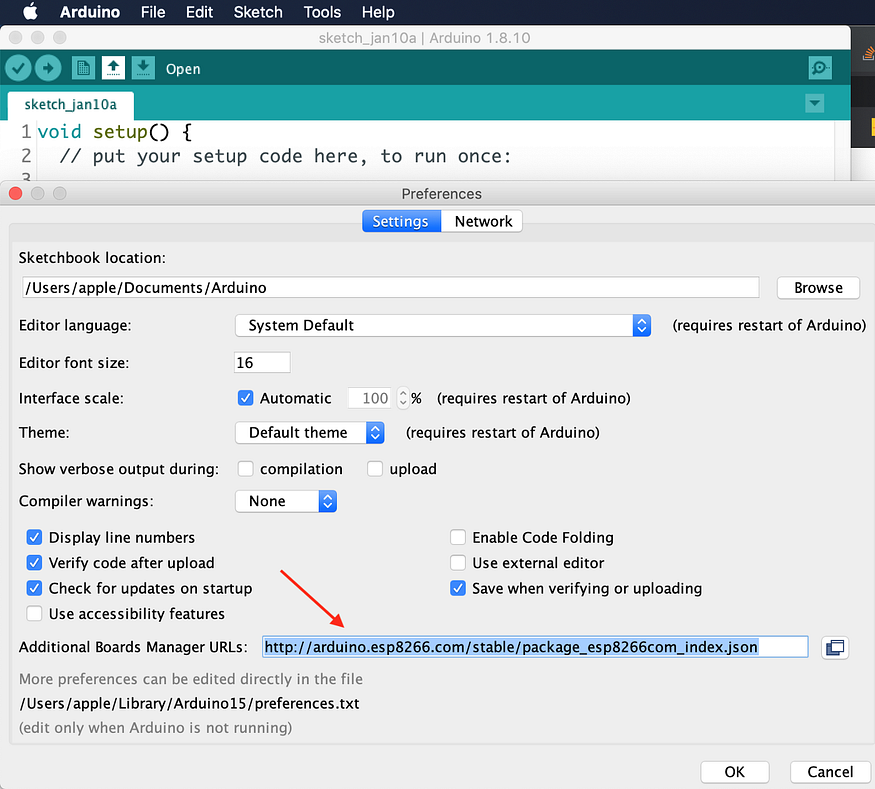This screenshot has height=789, width=875.
Task: Click the interface scale percentage stepper
Action: point(403,398)
